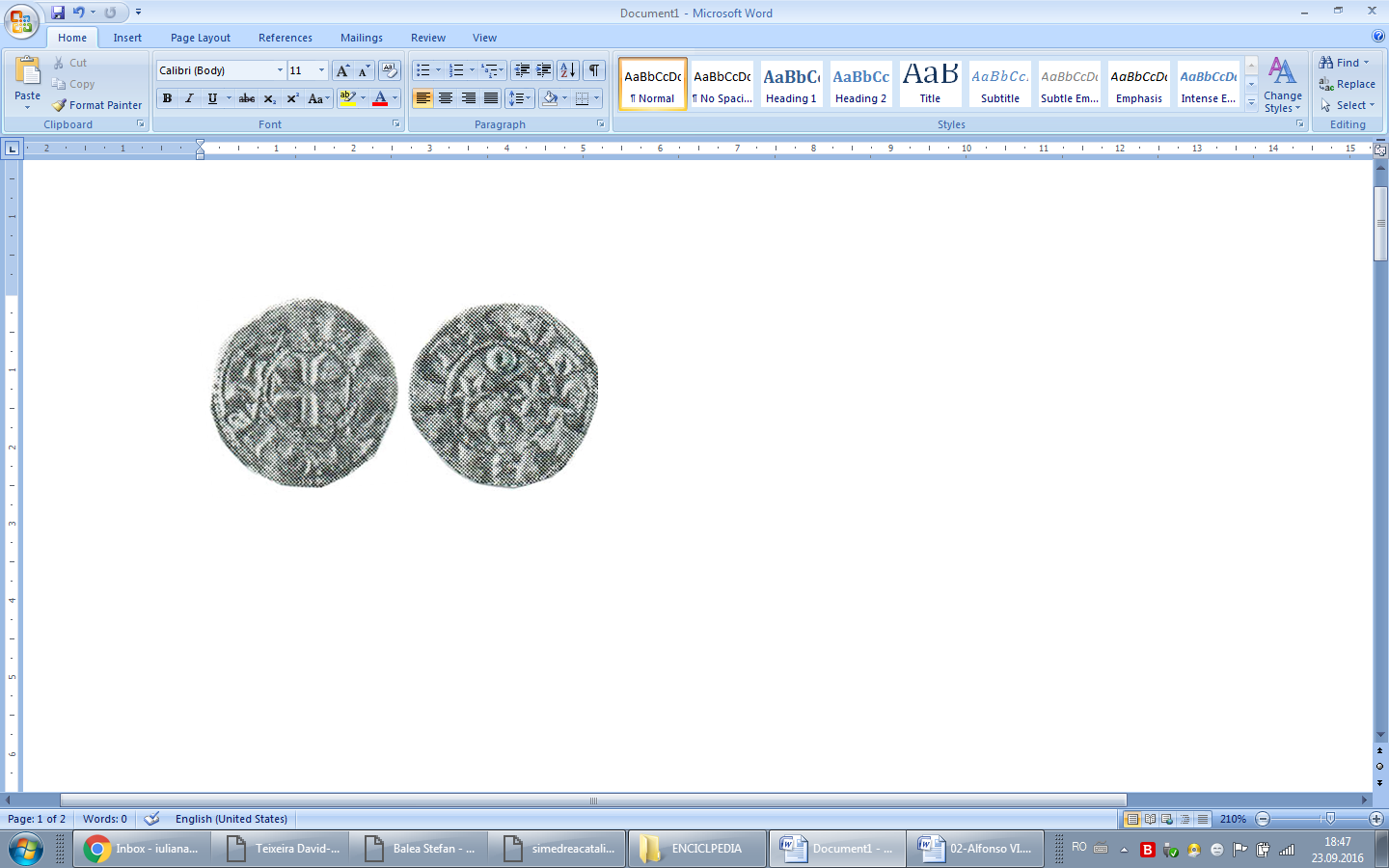Click the zoom slider handle
Image resolution: width=1389 pixels, height=868 pixels.
point(1330,819)
